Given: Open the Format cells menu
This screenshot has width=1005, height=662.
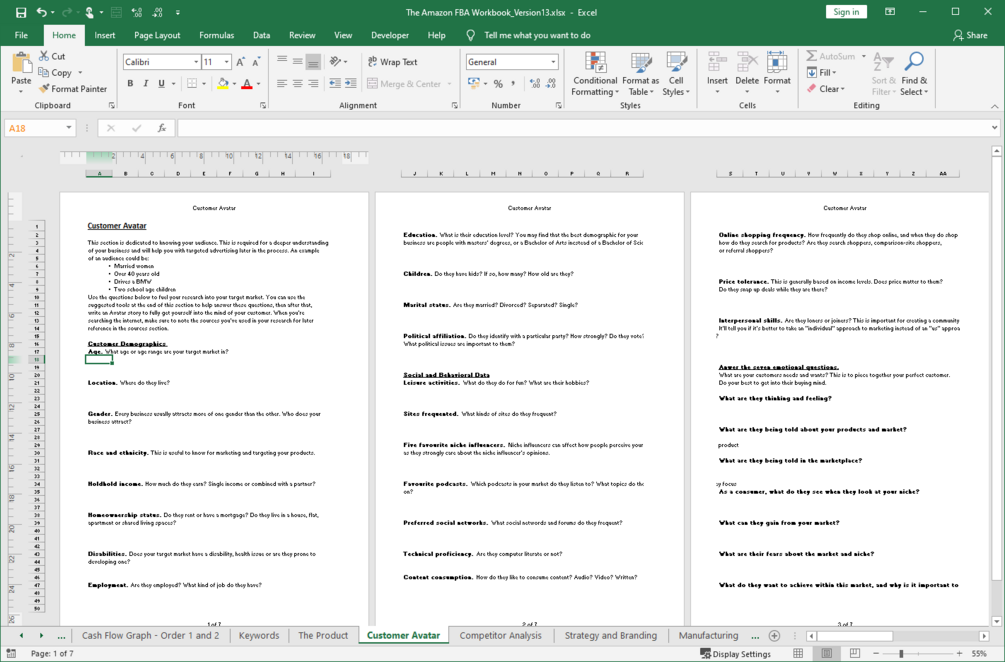Looking at the screenshot, I should tap(777, 74).
